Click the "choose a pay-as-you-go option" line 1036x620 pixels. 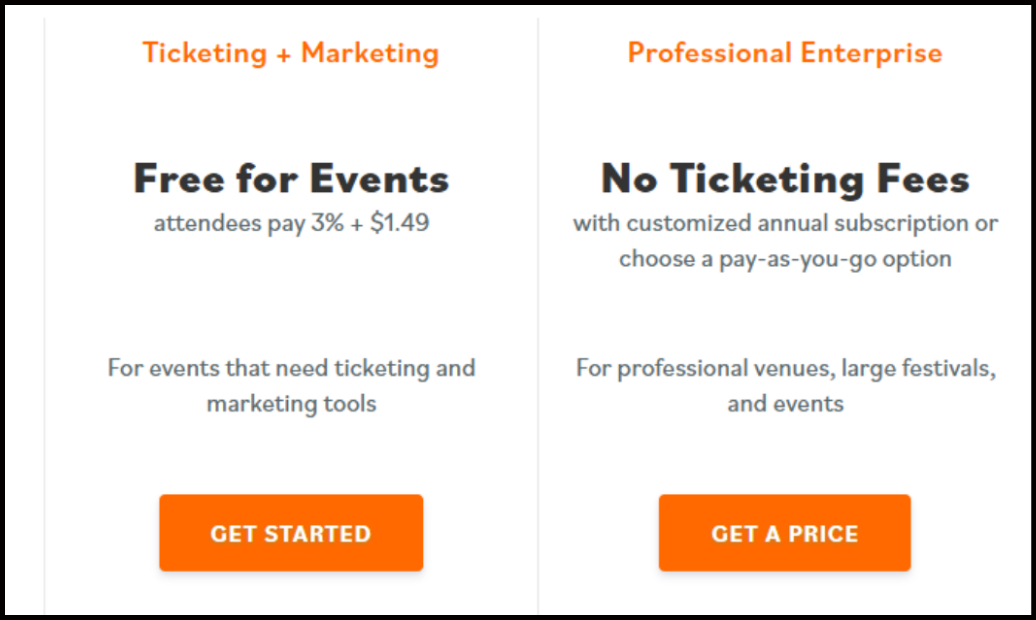click(x=785, y=259)
